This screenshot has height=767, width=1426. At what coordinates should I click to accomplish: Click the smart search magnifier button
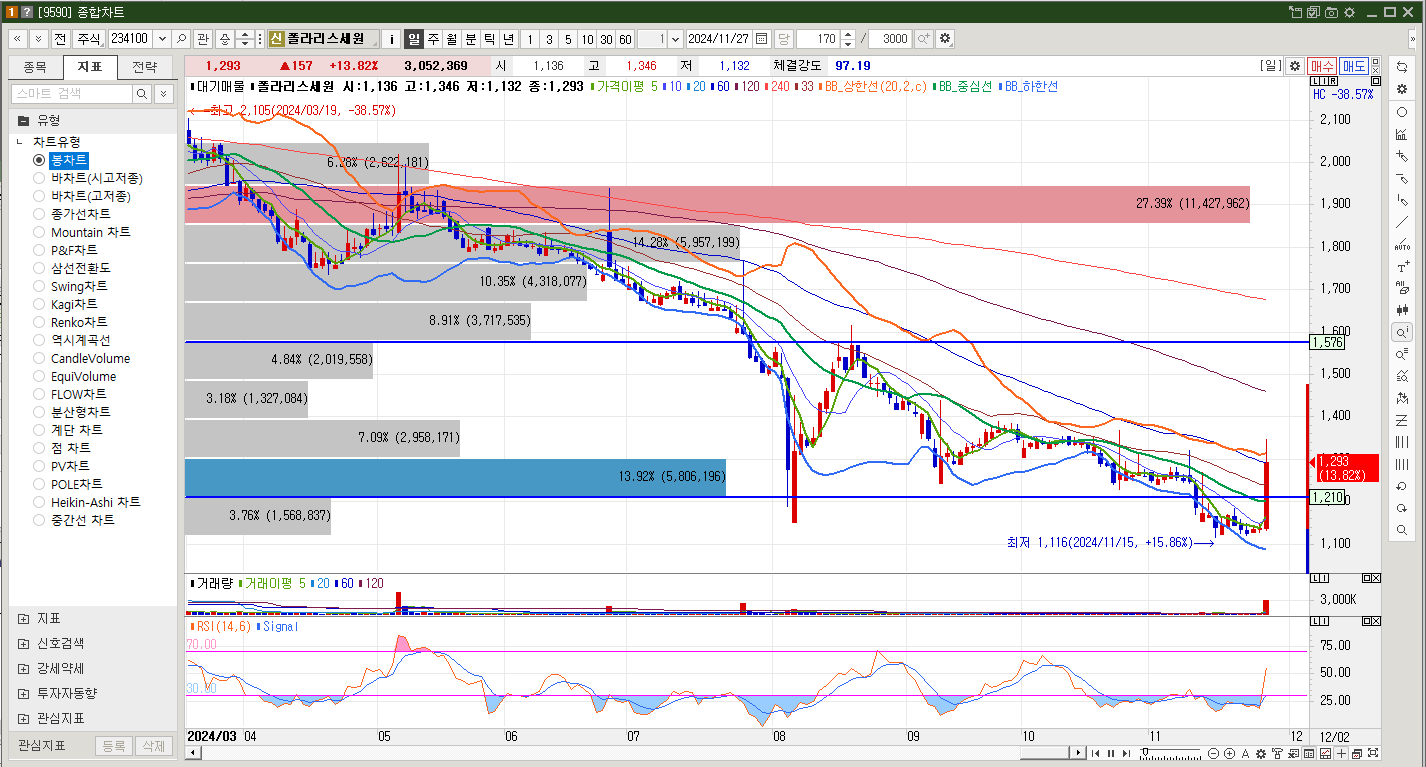[x=142, y=93]
